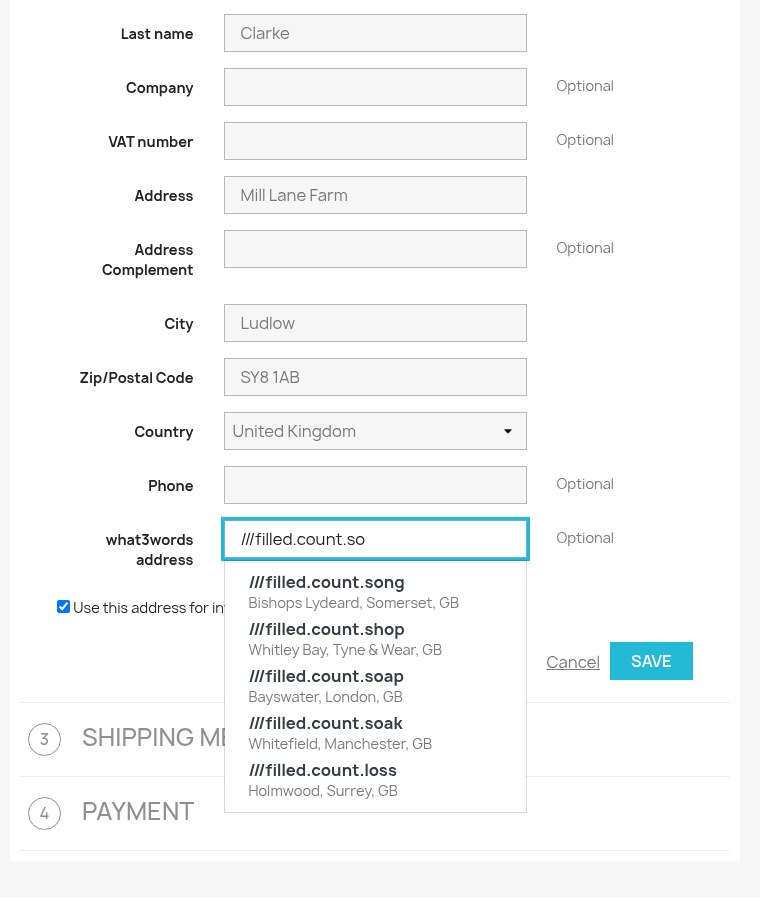Focus the empty Company input field
The height and width of the screenshot is (900, 760).
click(375, 87)
